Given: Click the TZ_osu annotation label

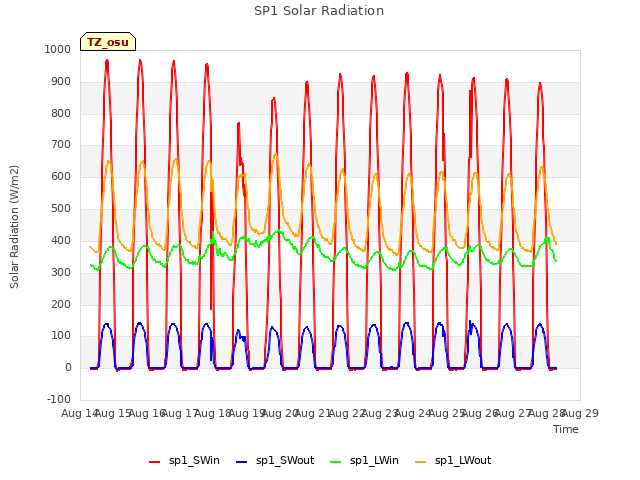Looking at the screenshot, I should pyautogui.click(x=108, y=42).
